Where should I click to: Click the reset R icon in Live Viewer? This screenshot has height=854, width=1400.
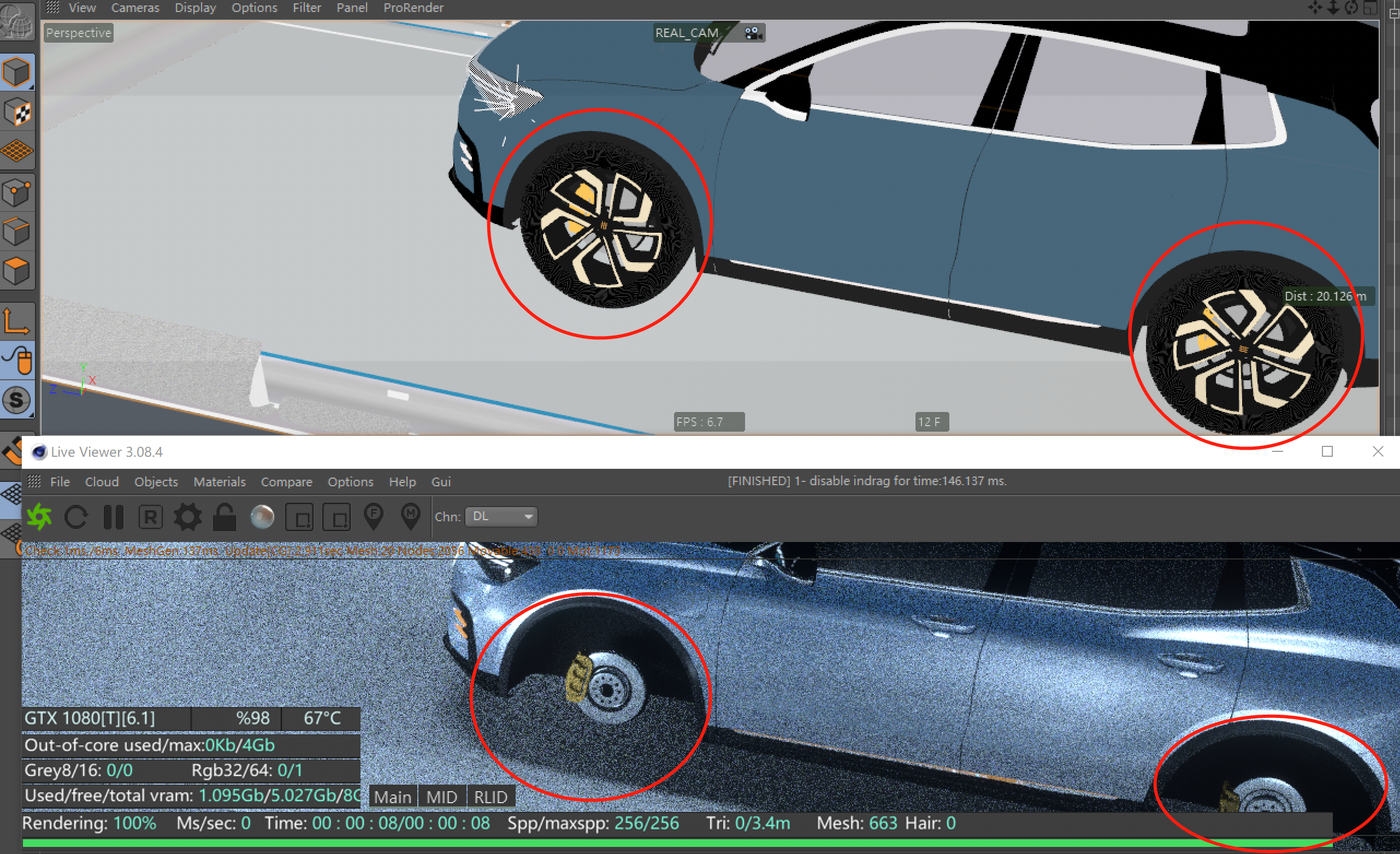click(x=151, y=516)
